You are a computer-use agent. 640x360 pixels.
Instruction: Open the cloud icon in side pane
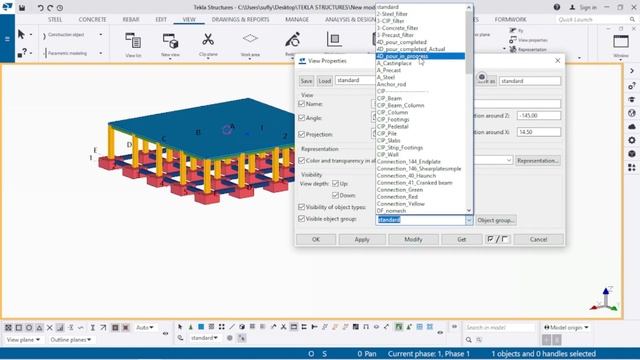[632, 127]
